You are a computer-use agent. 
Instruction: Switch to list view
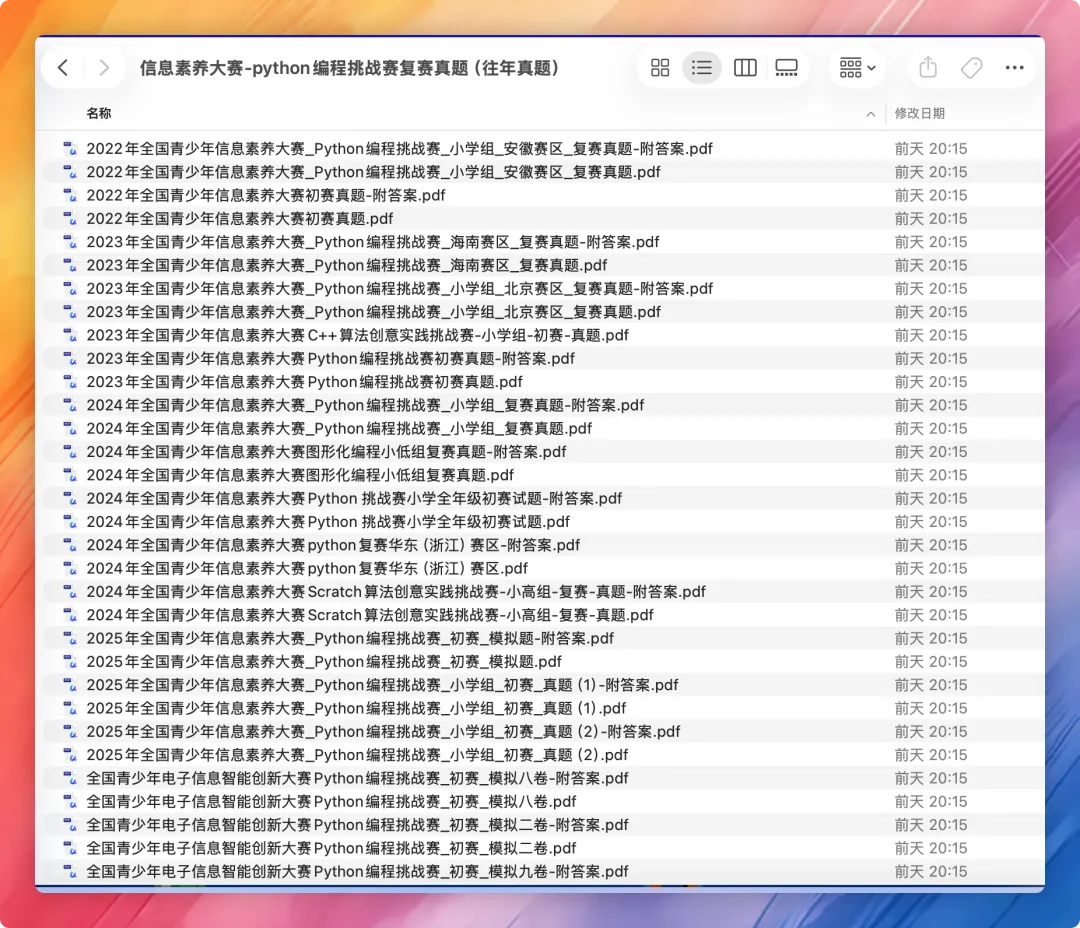point(701,68)
